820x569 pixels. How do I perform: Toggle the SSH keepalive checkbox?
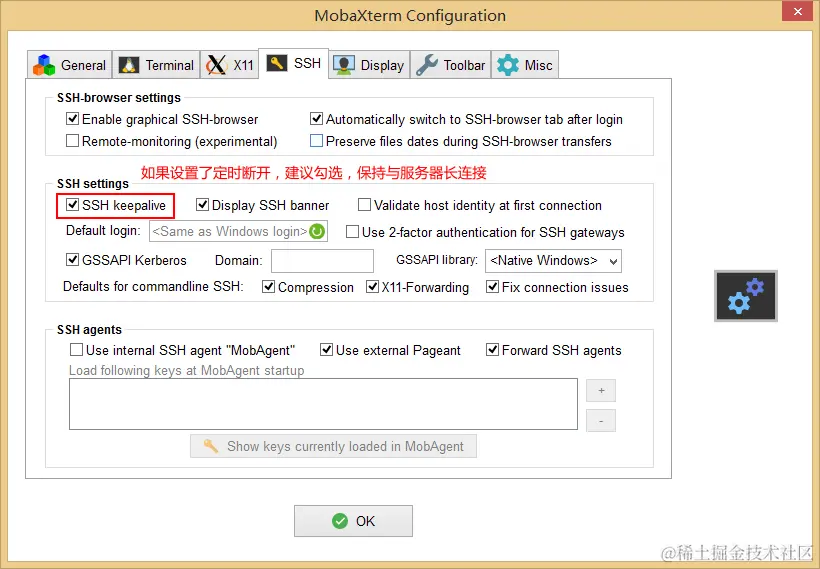(x=73, y=204)
